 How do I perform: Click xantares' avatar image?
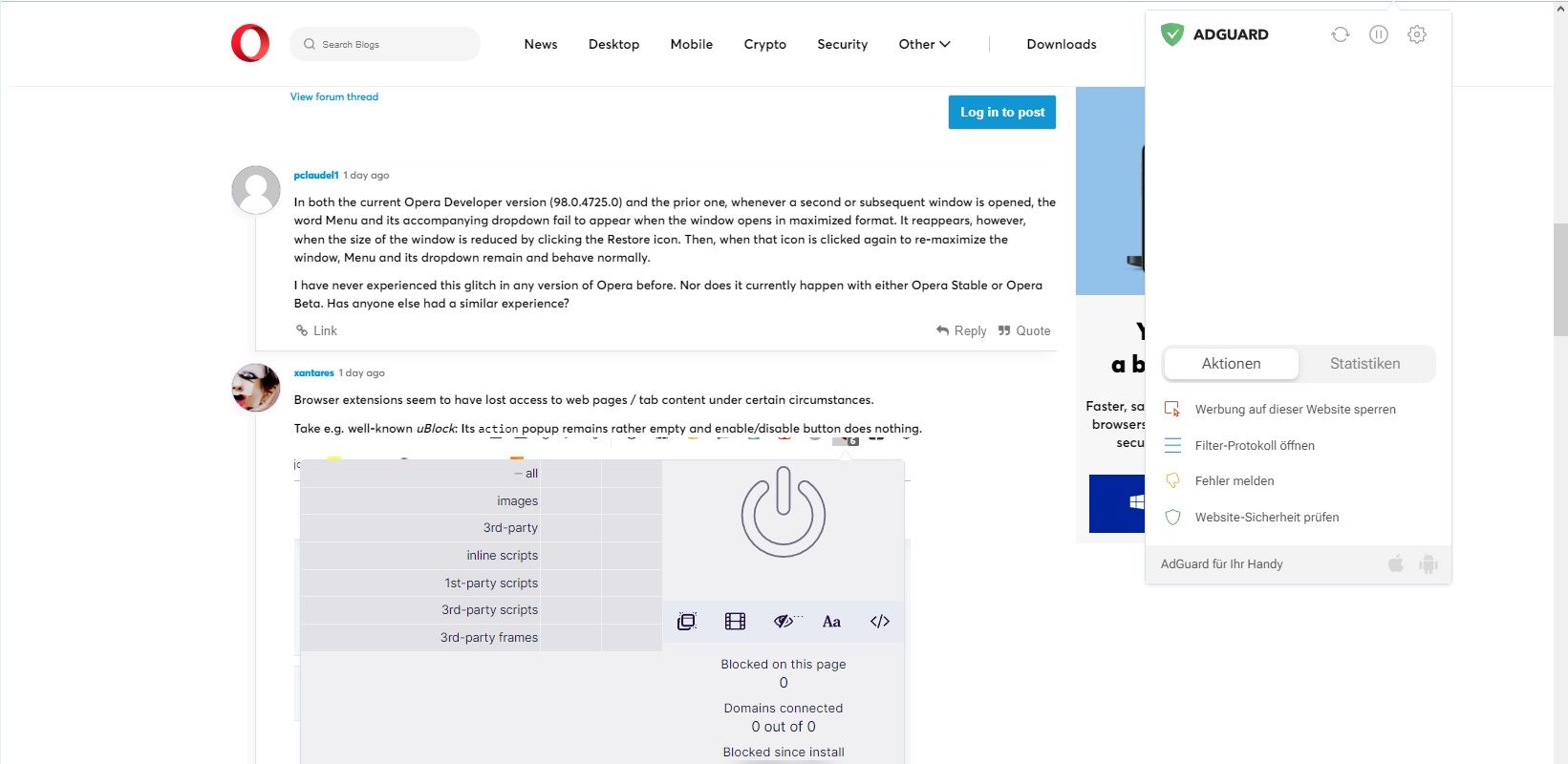click(256, 388)
